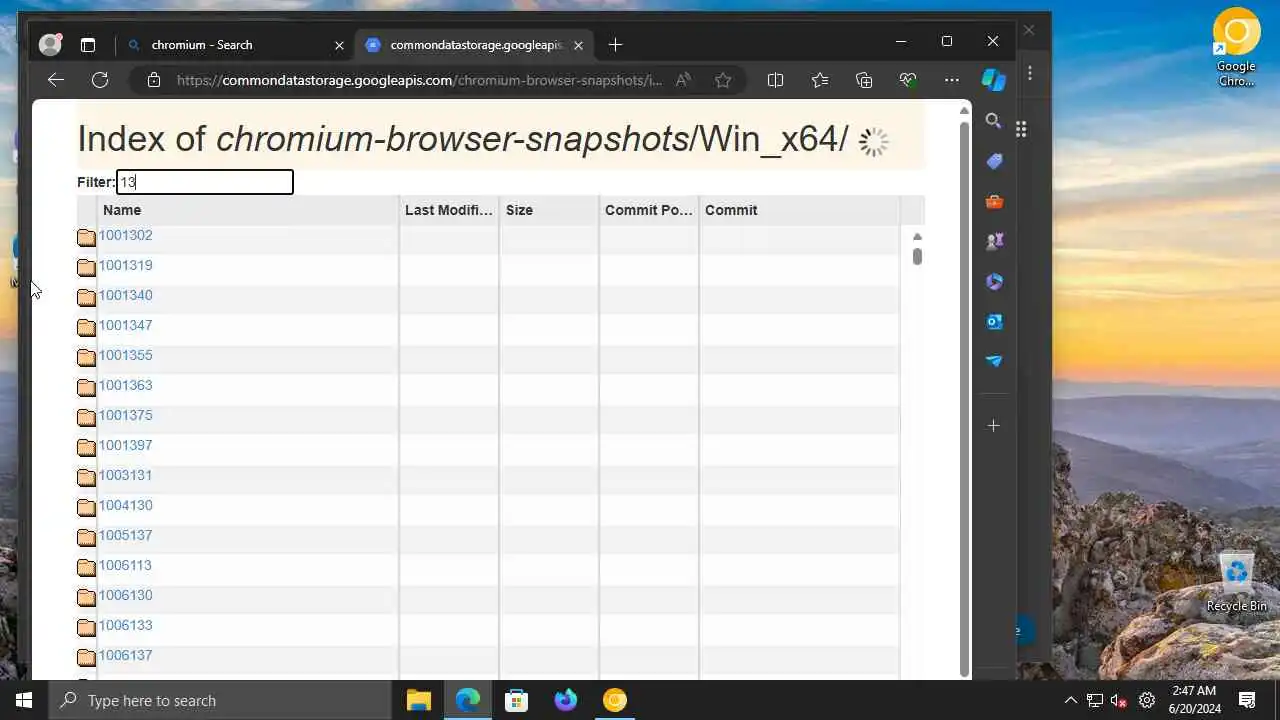Customize sidebar with plus icon
Viewport: 1280px width, 720px height.
point(993,425)
